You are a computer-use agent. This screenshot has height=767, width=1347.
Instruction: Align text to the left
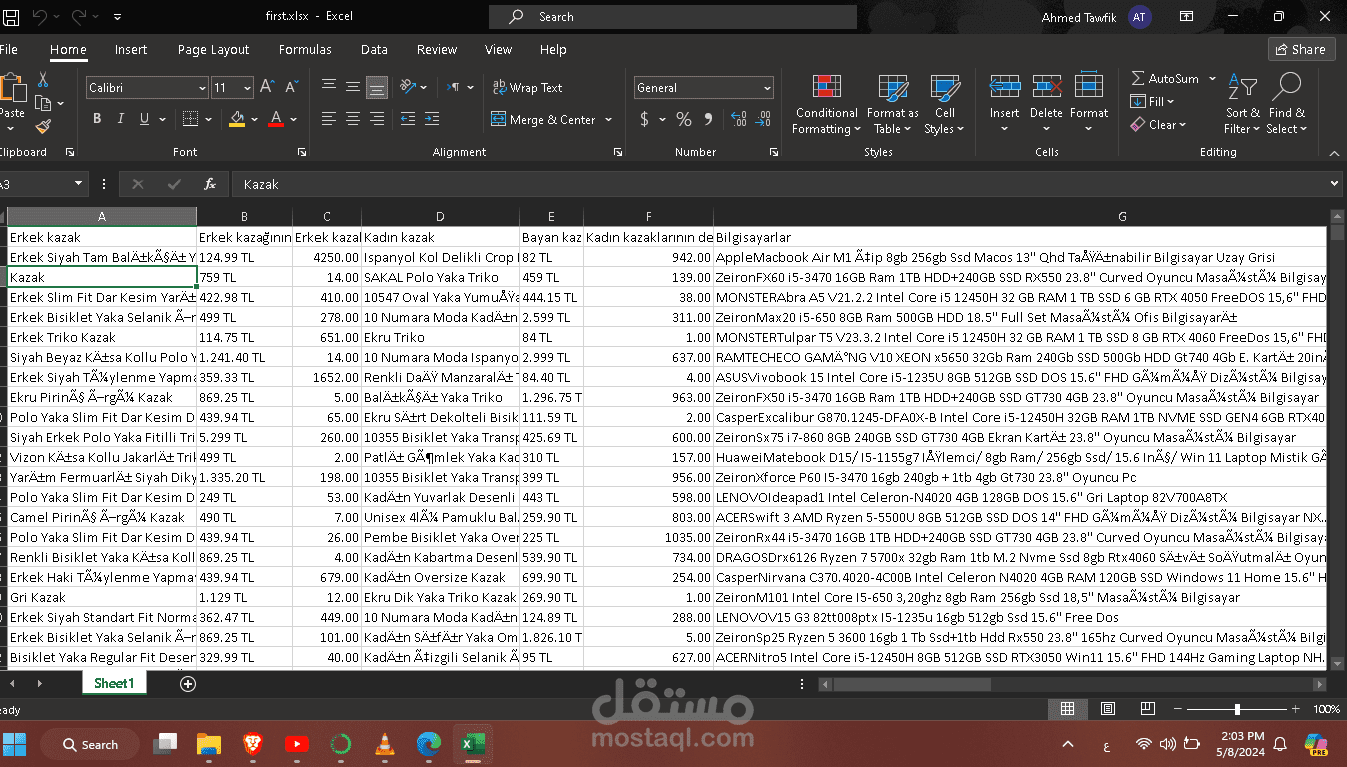point(329,119)
